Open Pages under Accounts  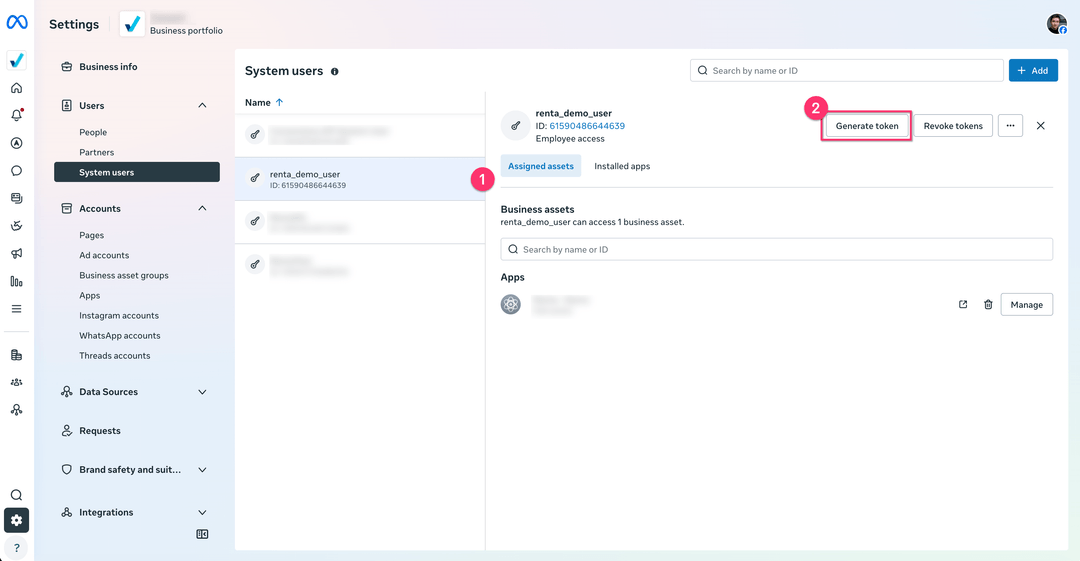pos(92,235)
